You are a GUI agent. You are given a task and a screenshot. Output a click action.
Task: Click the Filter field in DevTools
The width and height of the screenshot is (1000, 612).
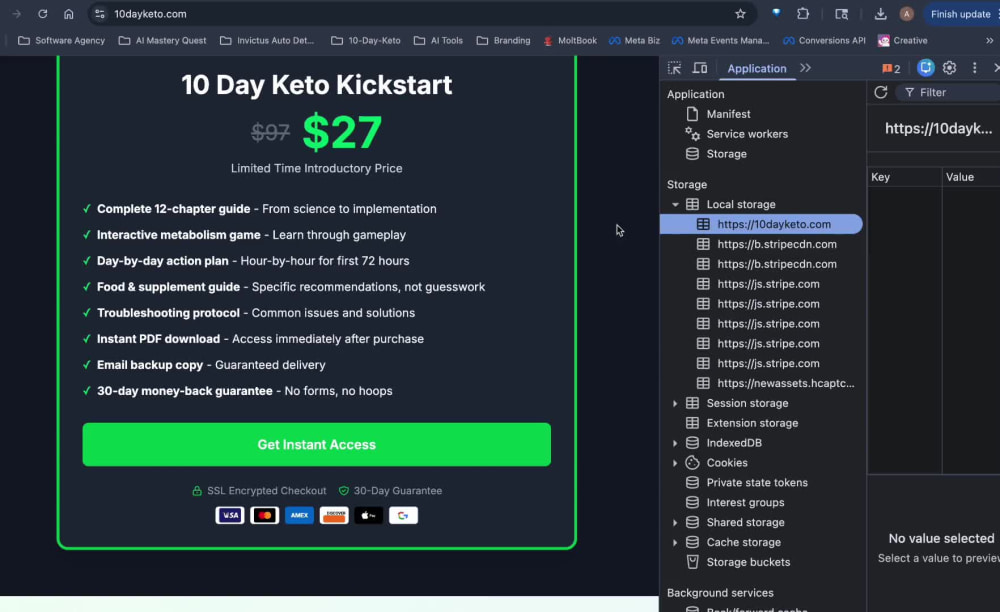click(949, 92)
